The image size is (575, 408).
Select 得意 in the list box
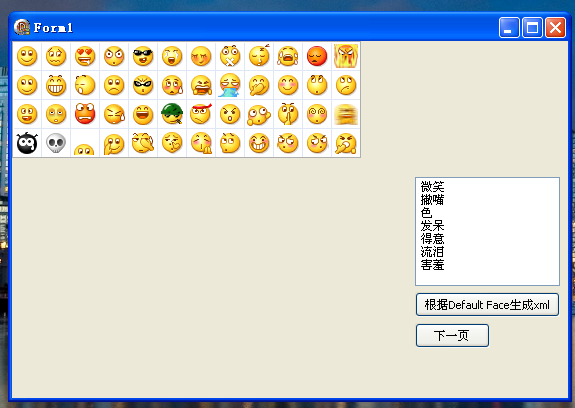click(x=432, y=239)
